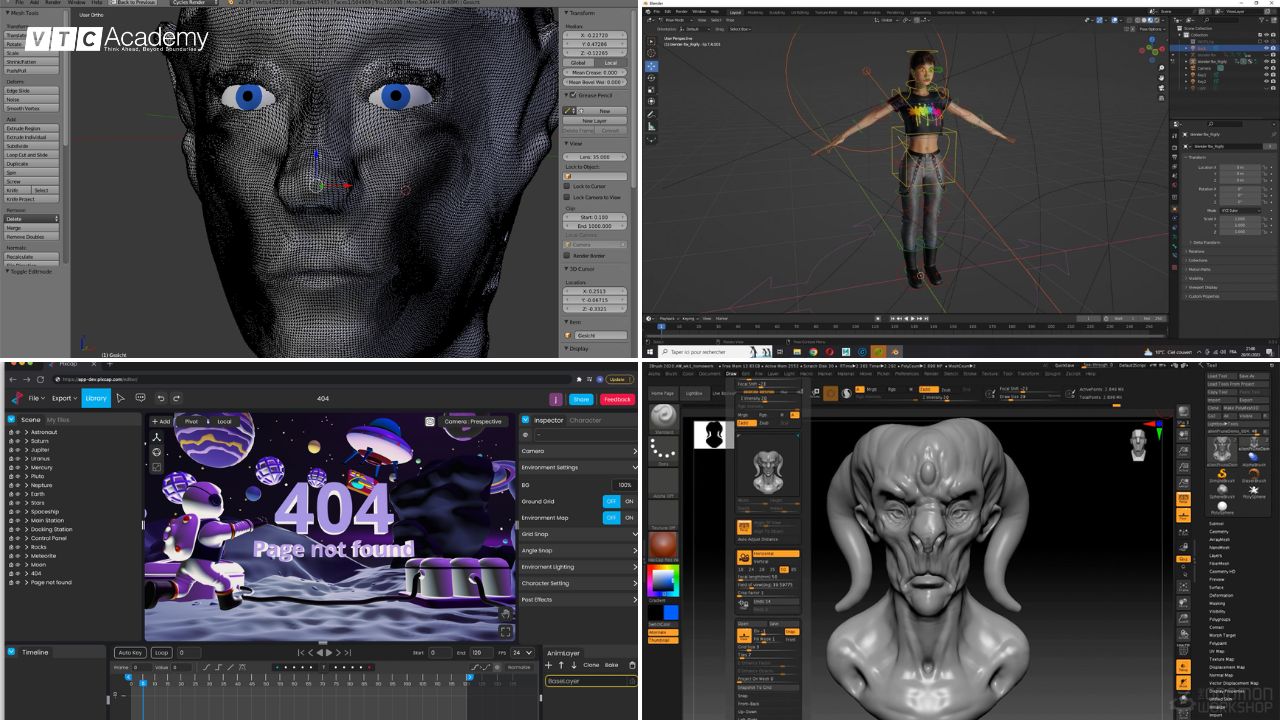Open the Render menu in Blender
This screenshot has height=720, width=1280.
coord(682,10)
